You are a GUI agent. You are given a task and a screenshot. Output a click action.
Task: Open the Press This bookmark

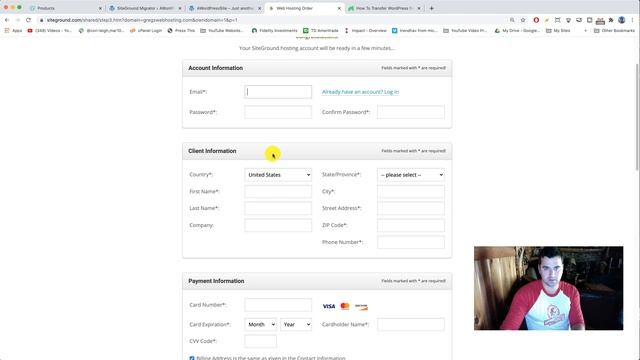[181, 31]
